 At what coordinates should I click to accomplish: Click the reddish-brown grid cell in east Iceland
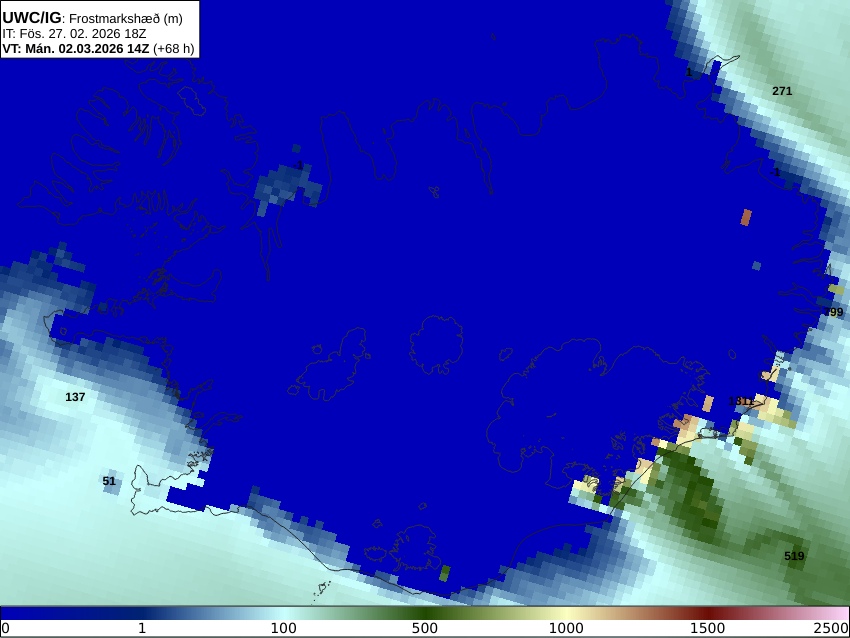coord(746,217)
